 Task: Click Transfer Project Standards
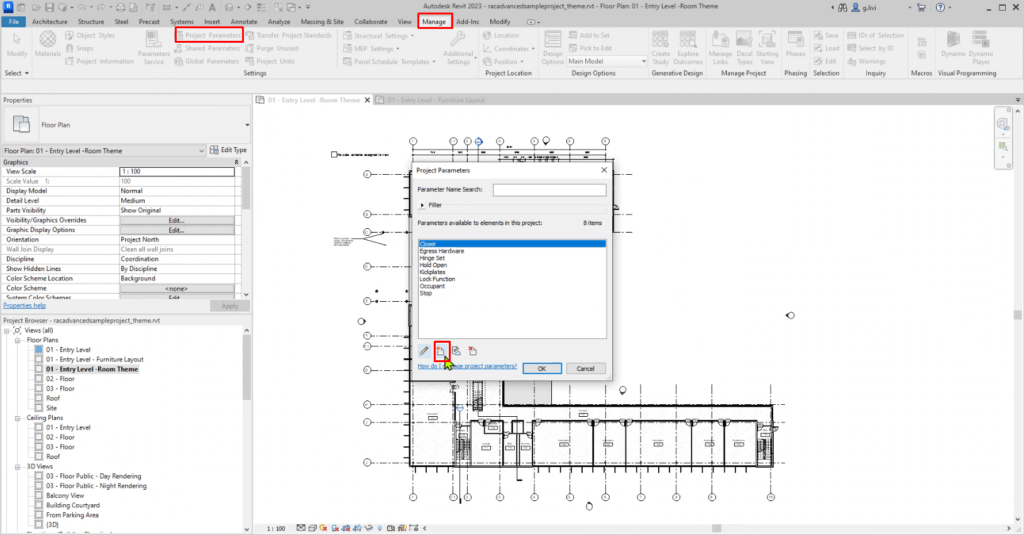[289, 35]
